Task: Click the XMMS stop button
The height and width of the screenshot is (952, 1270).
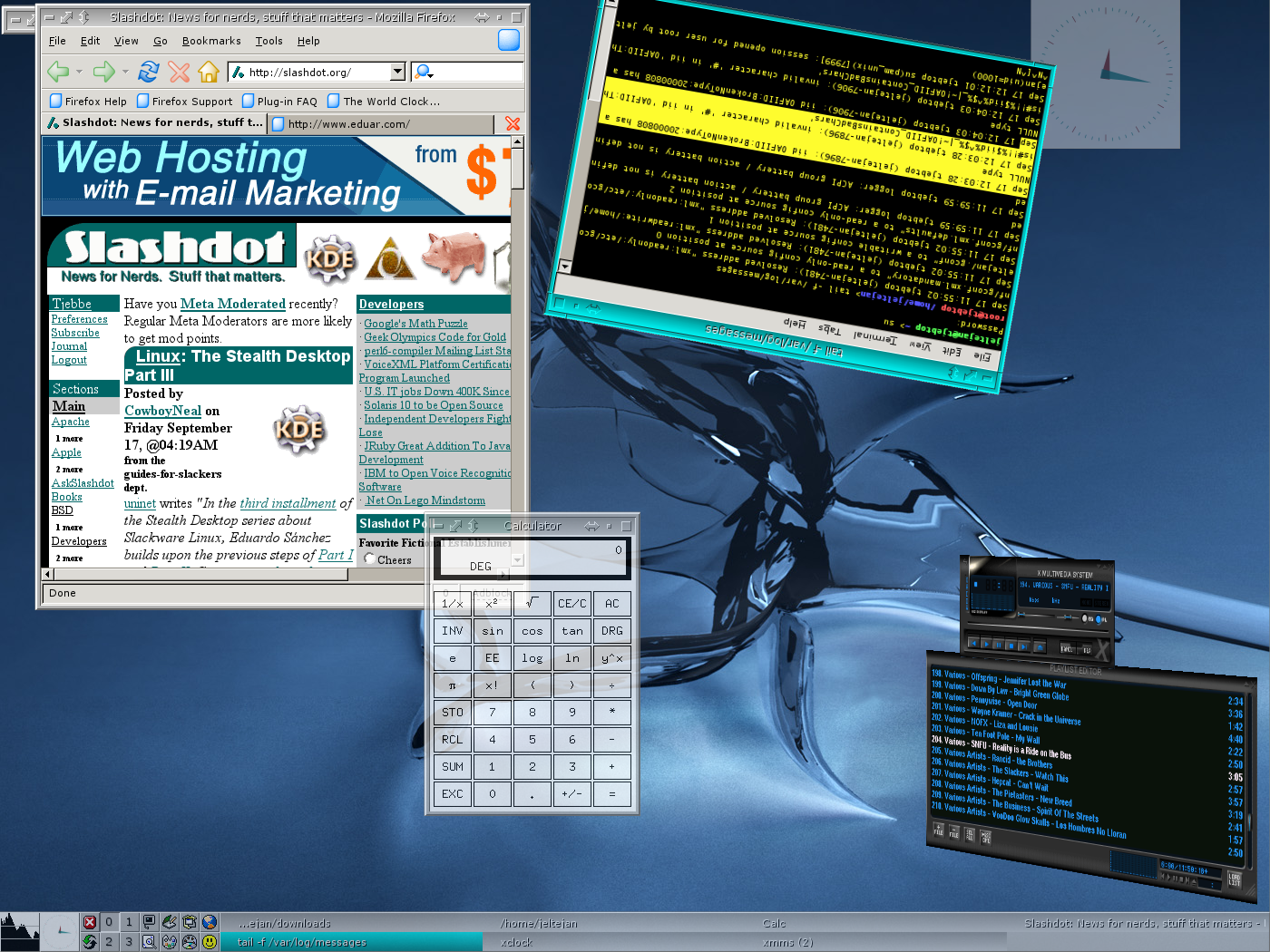Action: tap(1011, 646)
